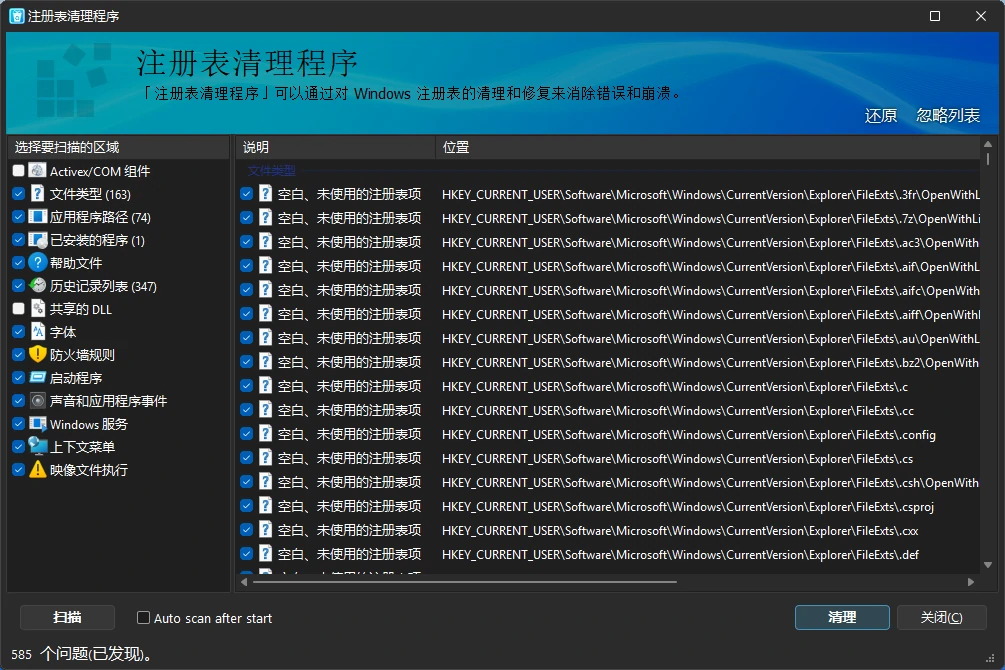Click the 还原 restore link

[880, 116]
